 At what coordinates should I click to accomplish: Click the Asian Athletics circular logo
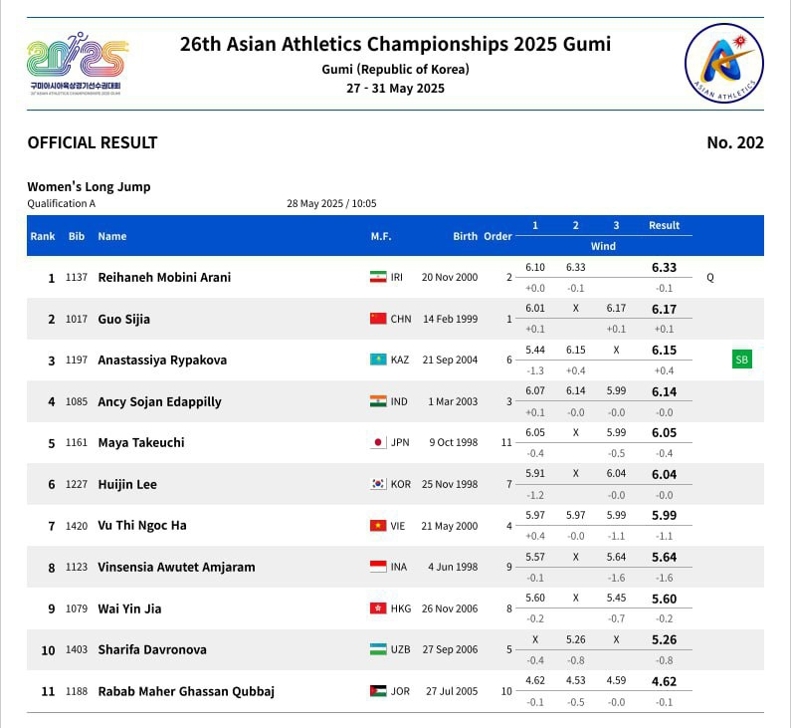pos(723,63)
